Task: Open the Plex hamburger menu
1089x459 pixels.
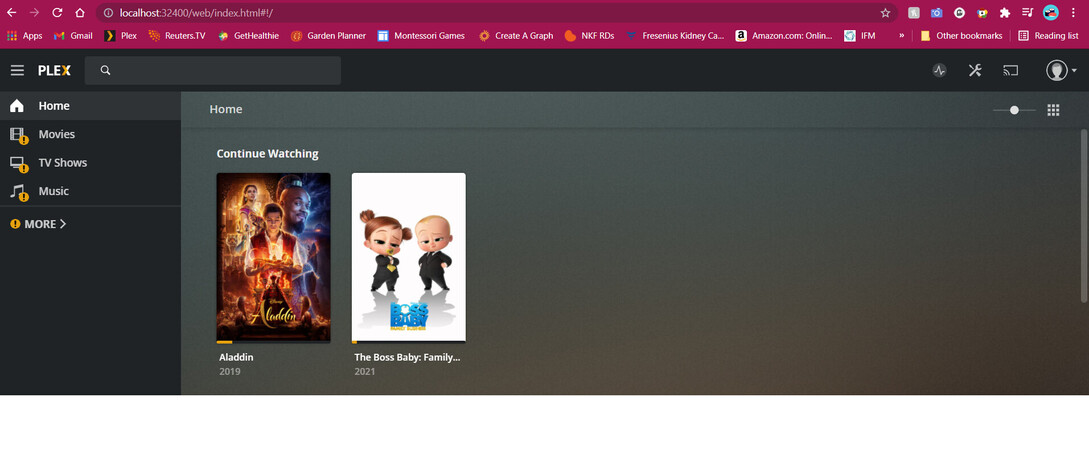Action: (17, 70)
